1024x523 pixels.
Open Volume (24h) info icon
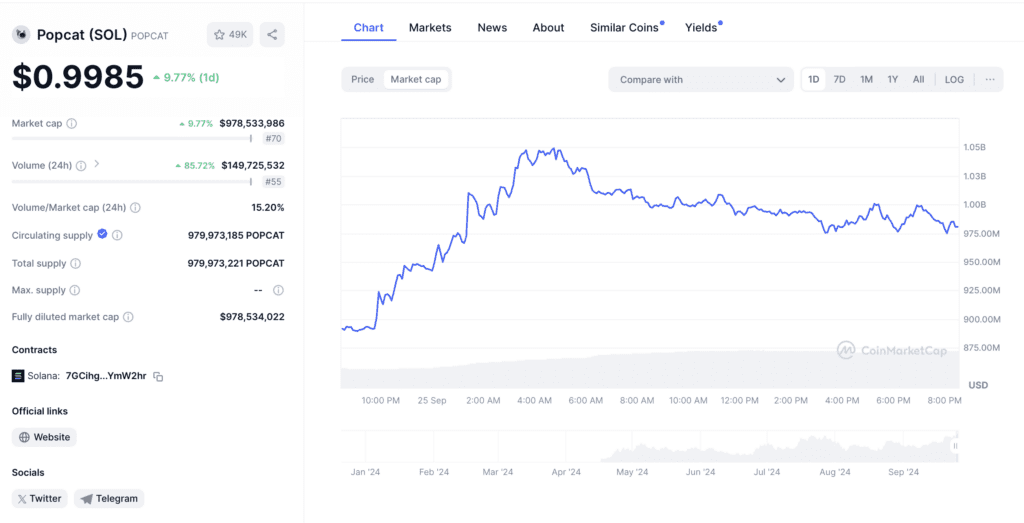point(81,166)
